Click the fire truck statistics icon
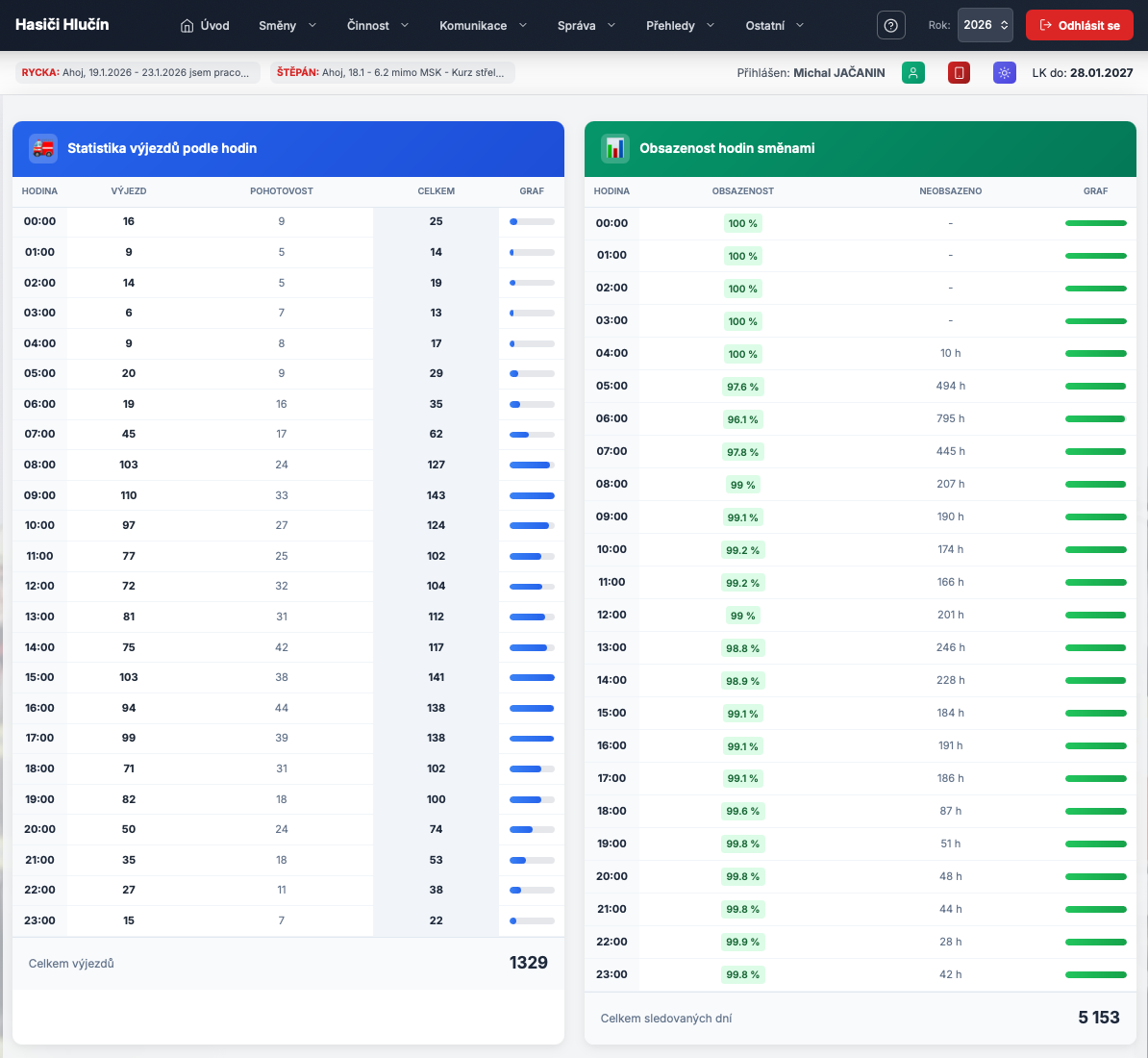The width and height of the screenshot is (1148, 1058). coord(43,148)
